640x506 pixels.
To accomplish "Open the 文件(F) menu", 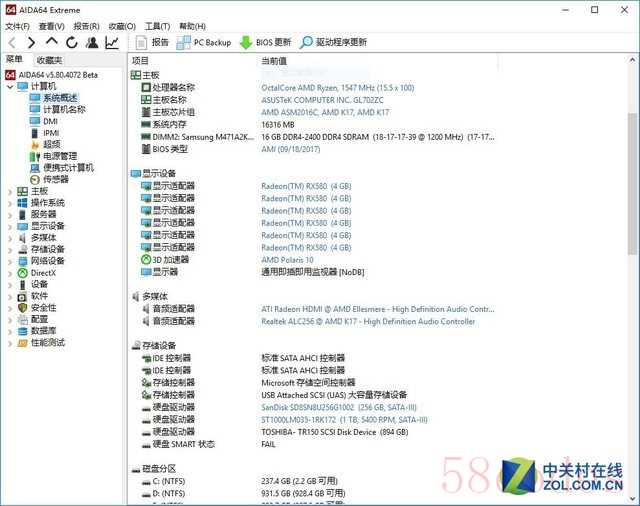I will [17, 27].
